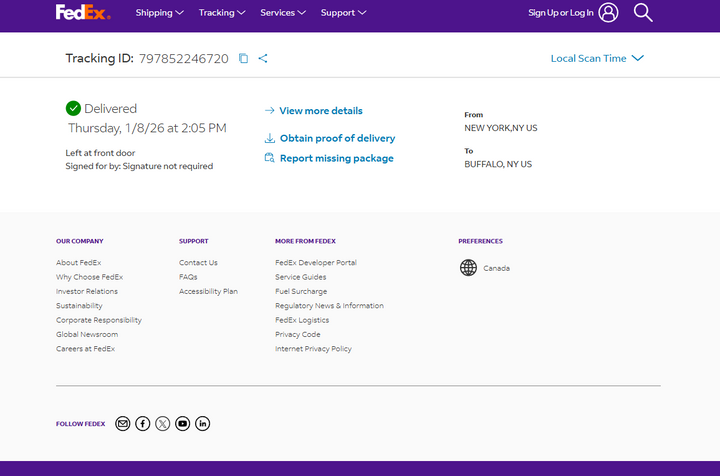
Task: Open FAQs footer link
Action: (x=188, y=277)
